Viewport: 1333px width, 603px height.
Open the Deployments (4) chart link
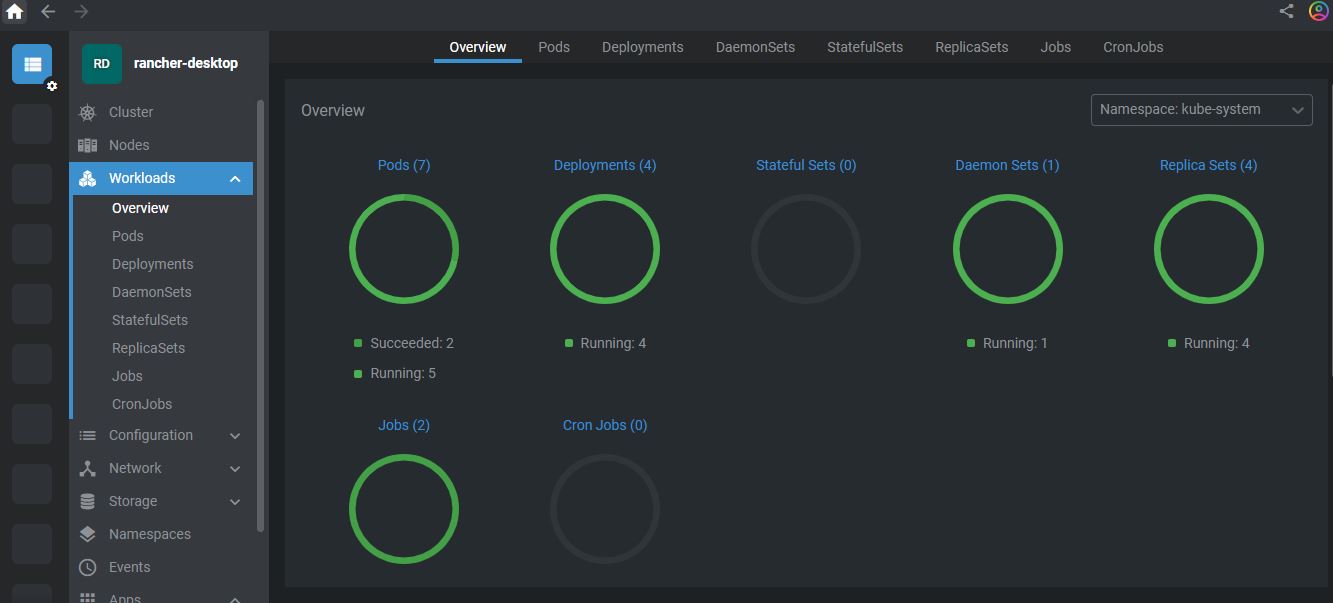604,164
